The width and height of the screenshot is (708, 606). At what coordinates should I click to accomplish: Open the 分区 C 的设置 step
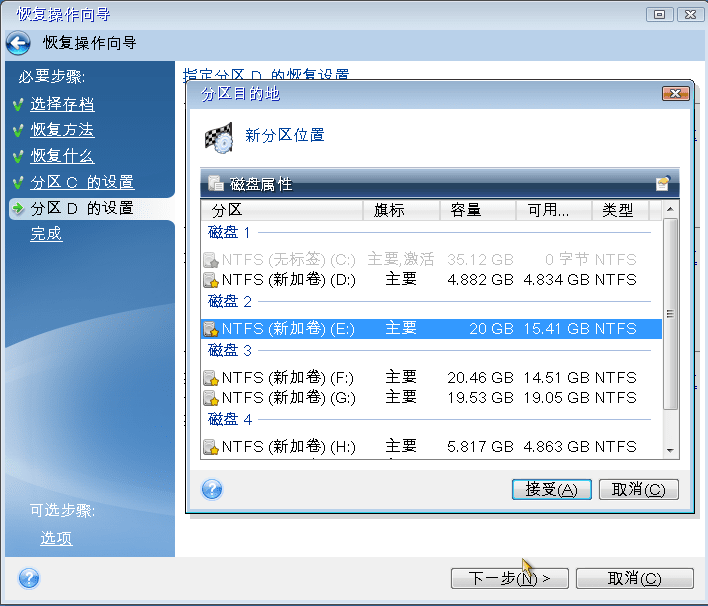point(81,182)
